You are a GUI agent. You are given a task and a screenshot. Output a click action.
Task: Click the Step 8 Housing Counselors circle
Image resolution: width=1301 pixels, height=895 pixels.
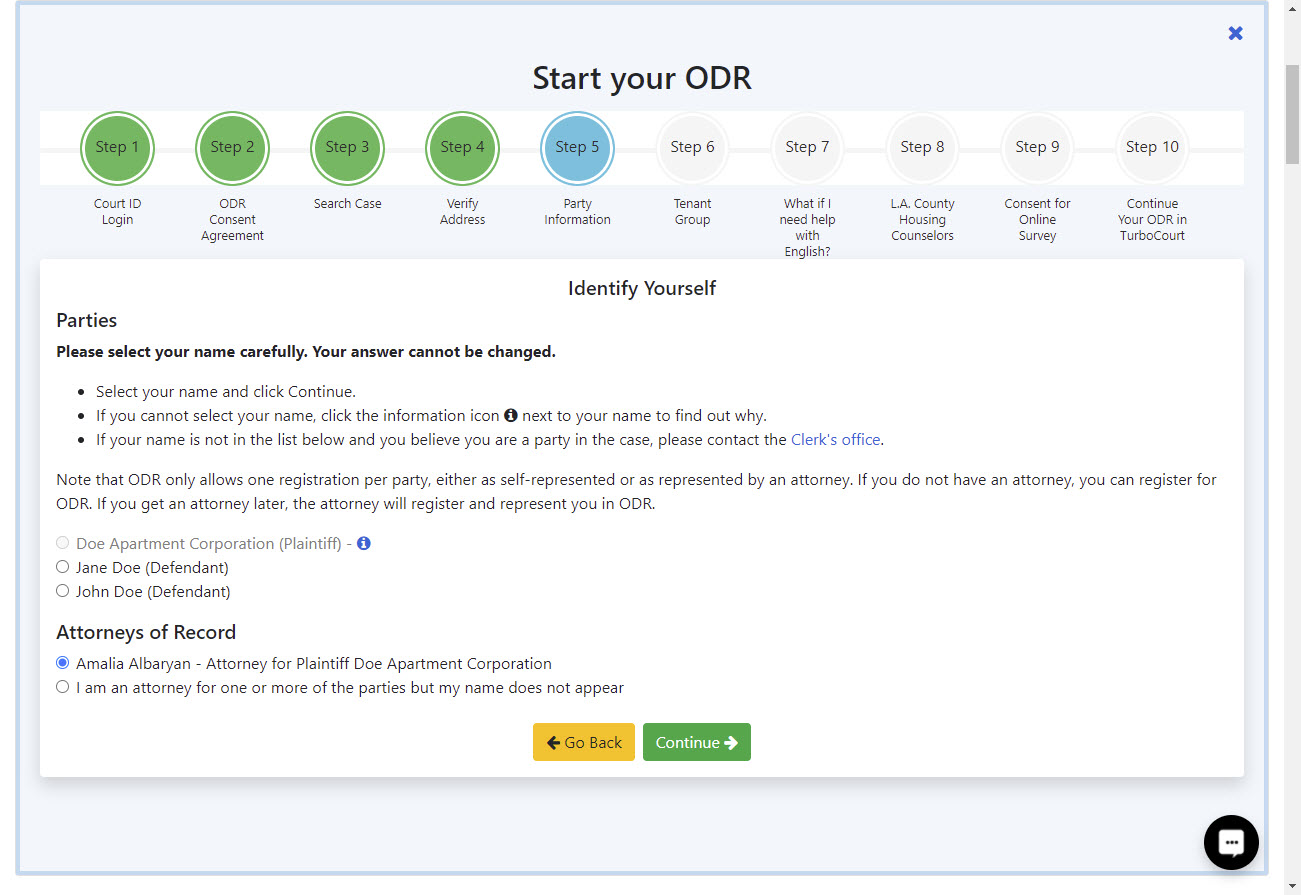922,147
